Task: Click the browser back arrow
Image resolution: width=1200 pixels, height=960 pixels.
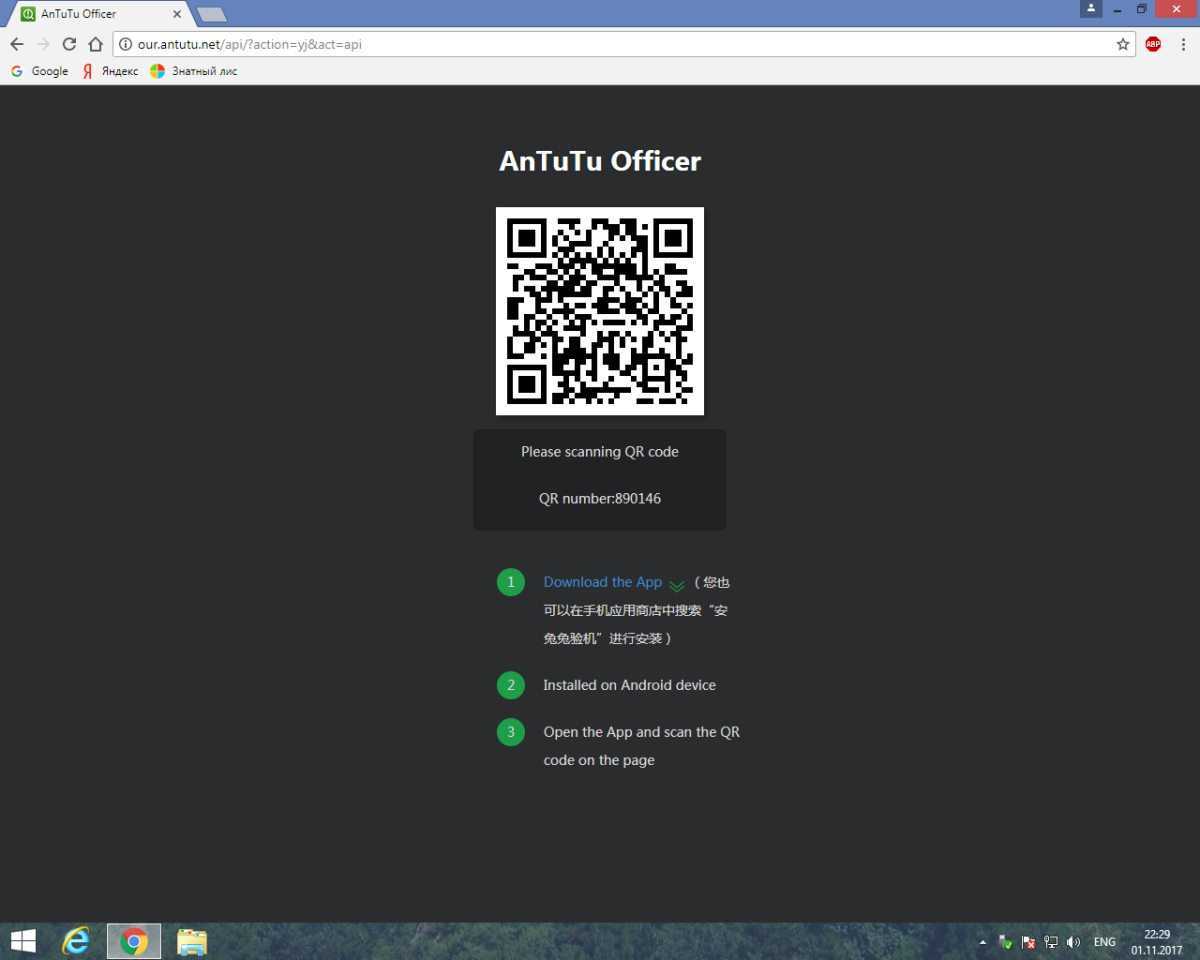Action: (x=16, y=44)
